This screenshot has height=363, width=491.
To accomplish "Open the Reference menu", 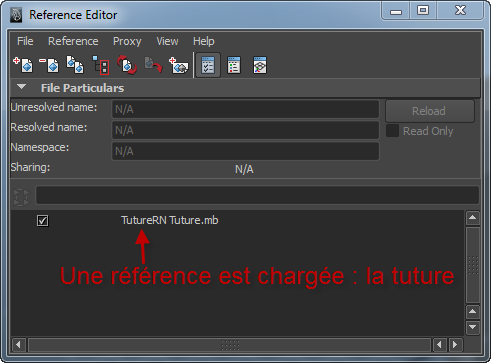I will [x=73, y=41].
